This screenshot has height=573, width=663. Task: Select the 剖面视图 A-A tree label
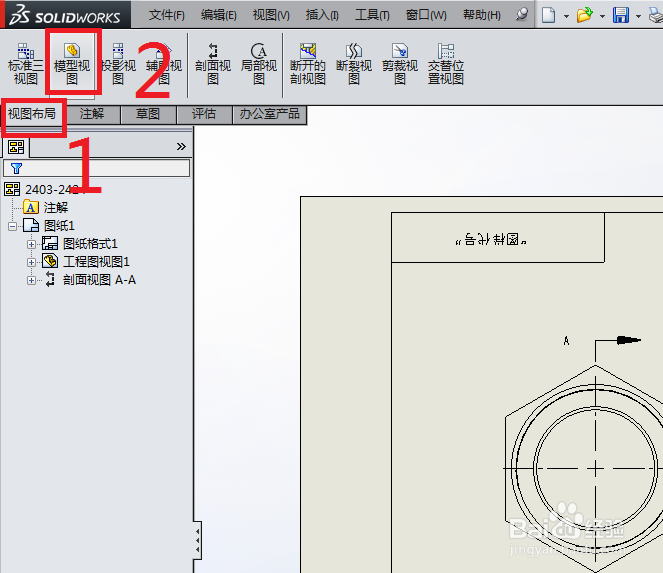pyautogui.click(x=99, y=280)
